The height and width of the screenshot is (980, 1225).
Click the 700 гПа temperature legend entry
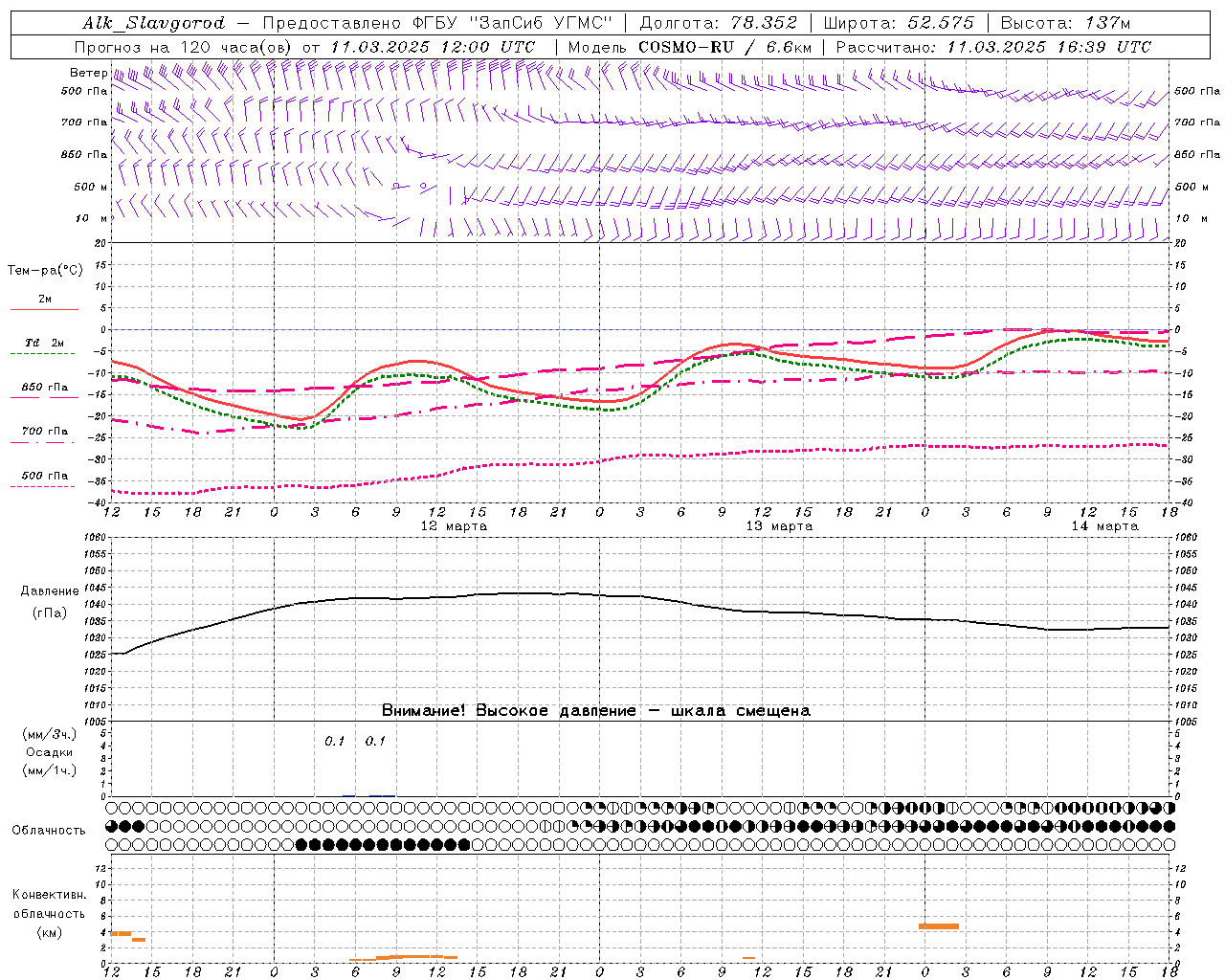point(45,432)
